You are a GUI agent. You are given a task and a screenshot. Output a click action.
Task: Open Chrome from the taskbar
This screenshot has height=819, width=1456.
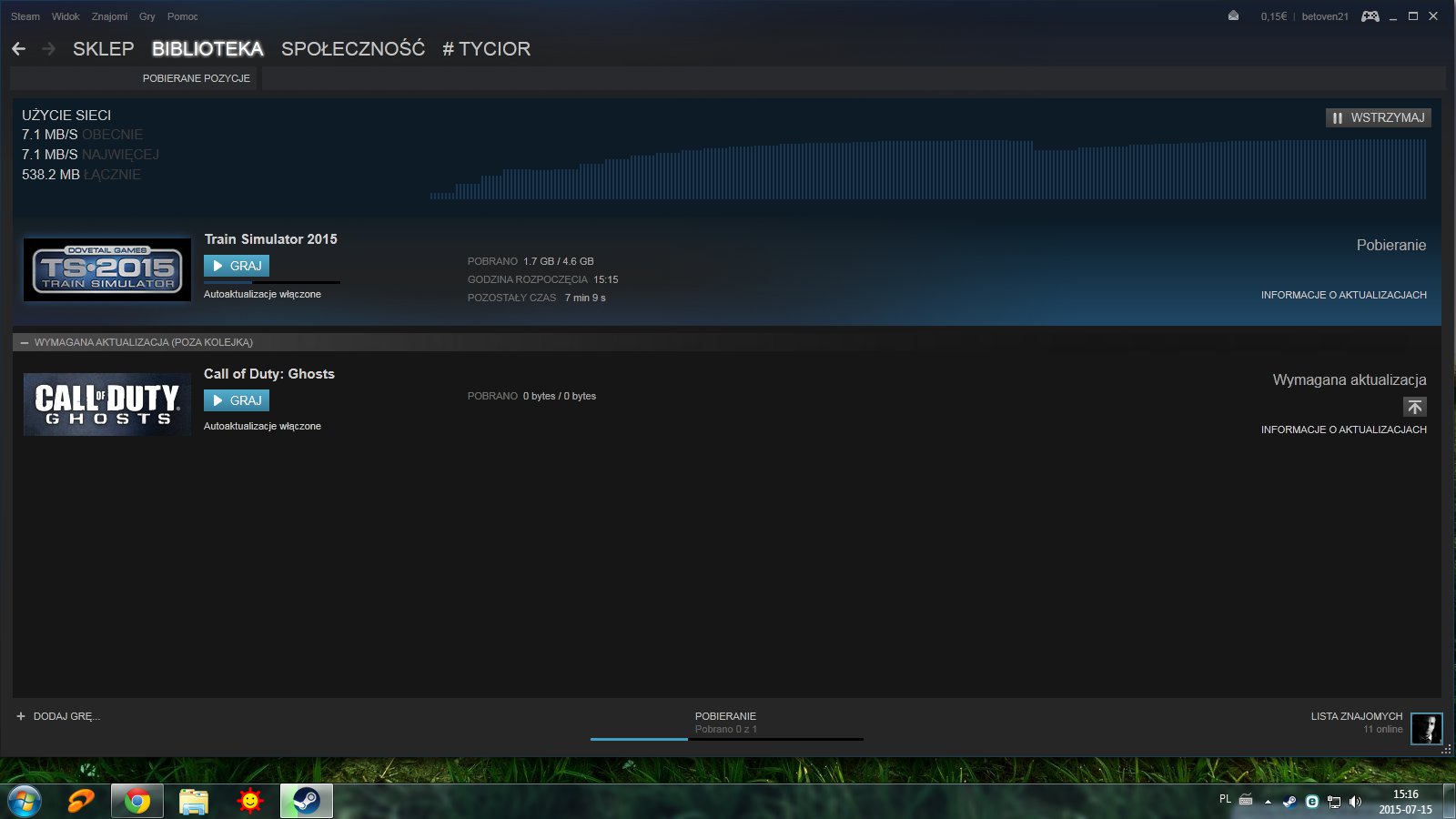coord(137,801)
